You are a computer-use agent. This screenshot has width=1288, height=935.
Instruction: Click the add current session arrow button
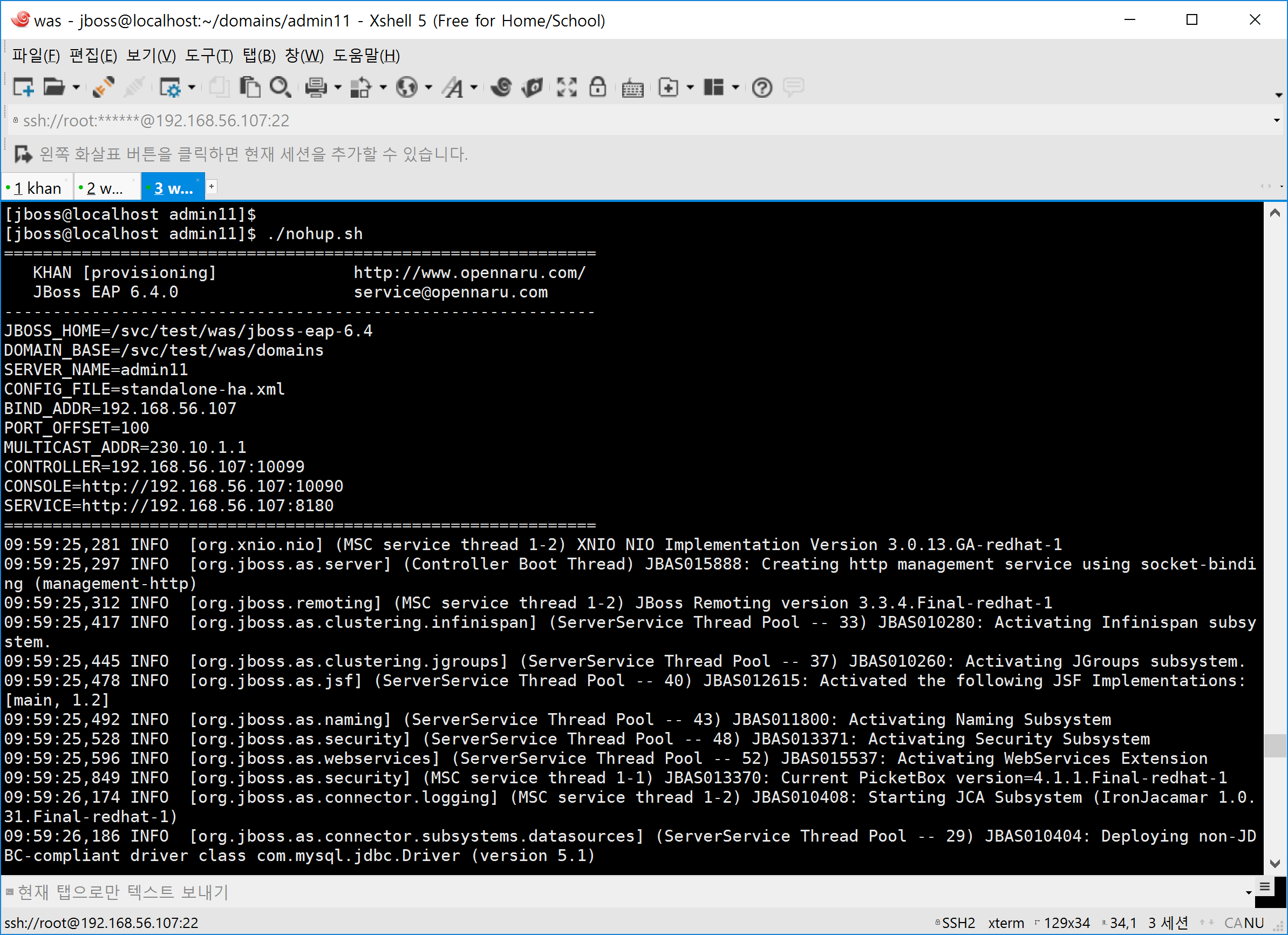pyautogui.click(x=23, y=154)
